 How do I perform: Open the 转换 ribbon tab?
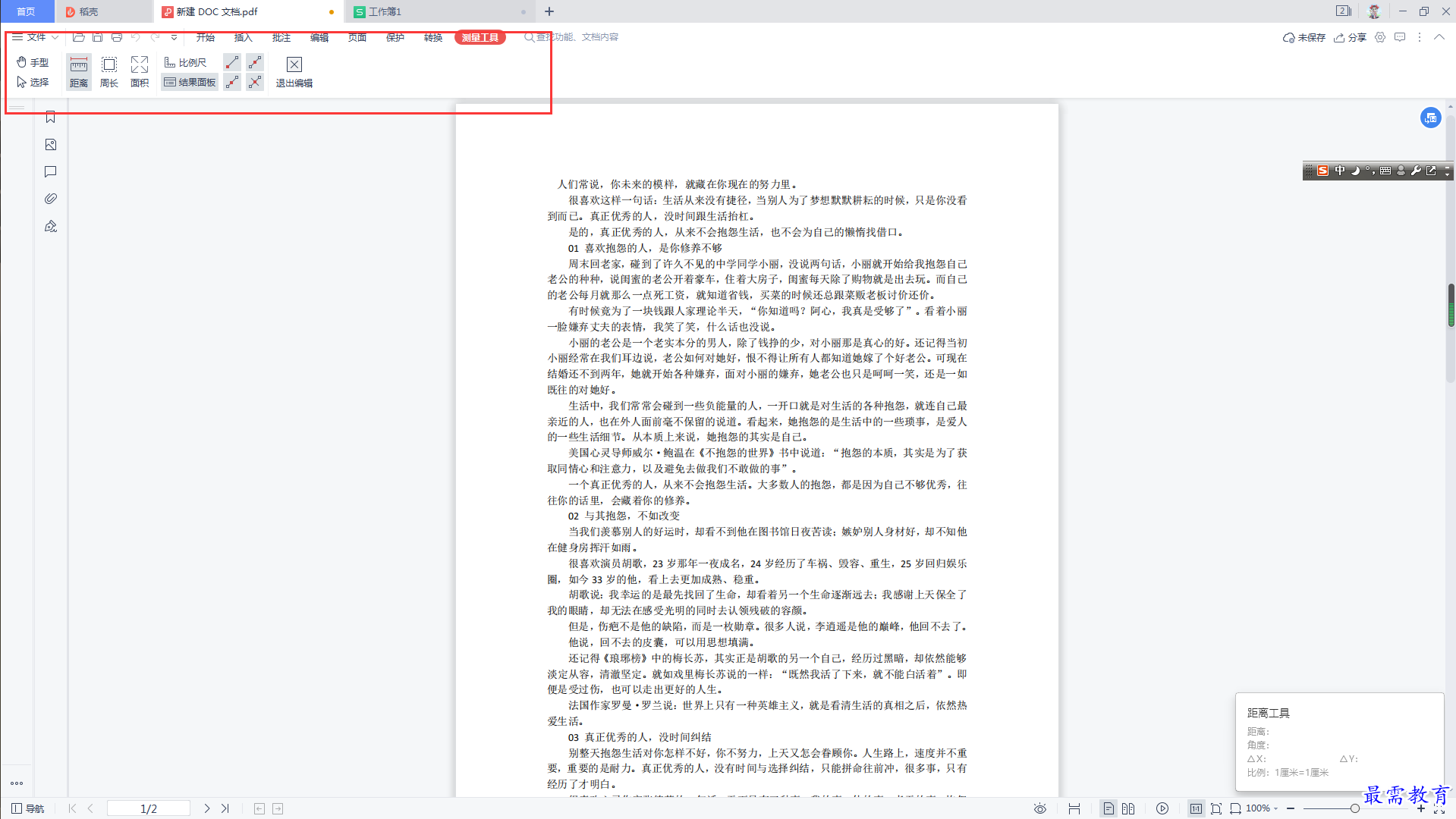433,37
